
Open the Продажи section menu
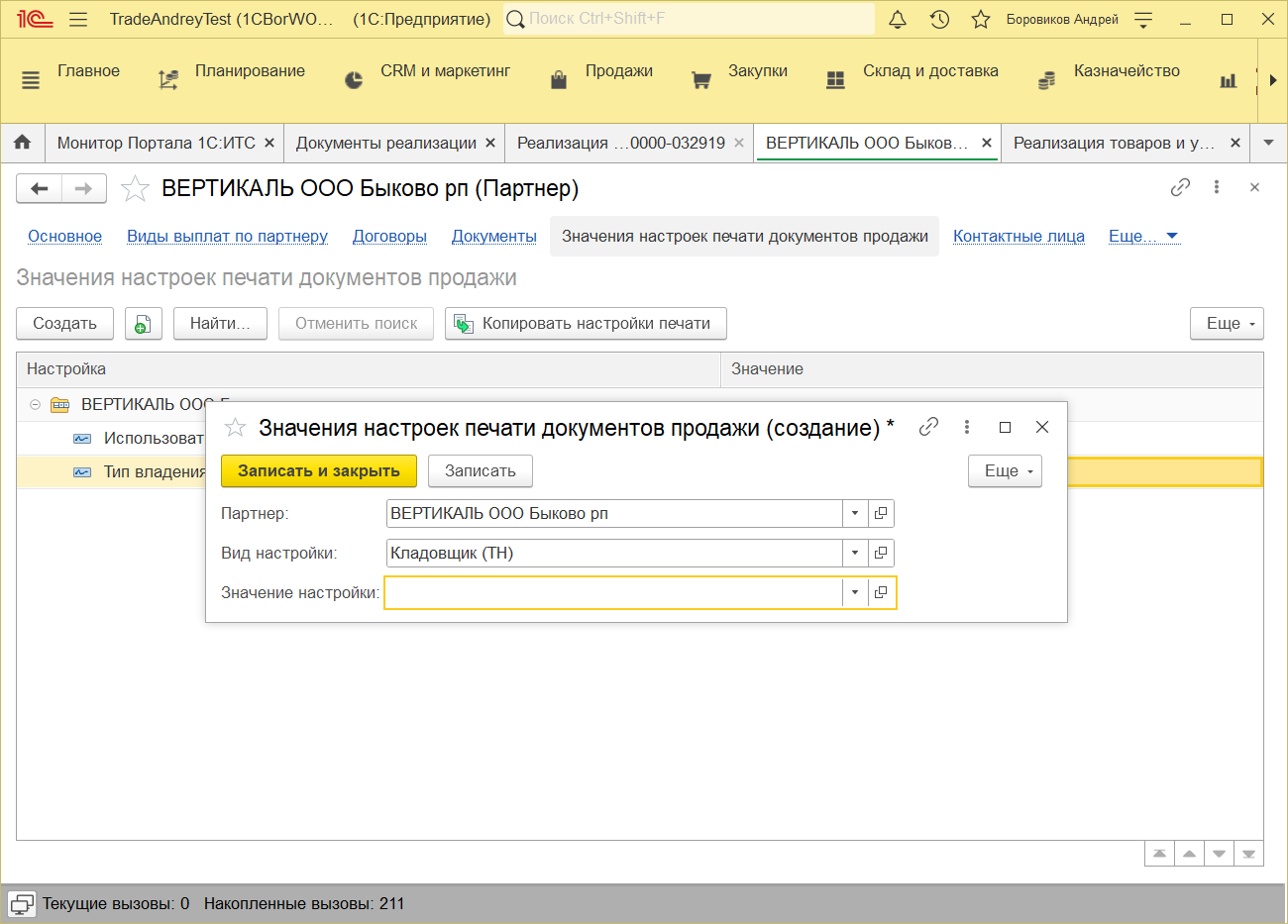618,71
